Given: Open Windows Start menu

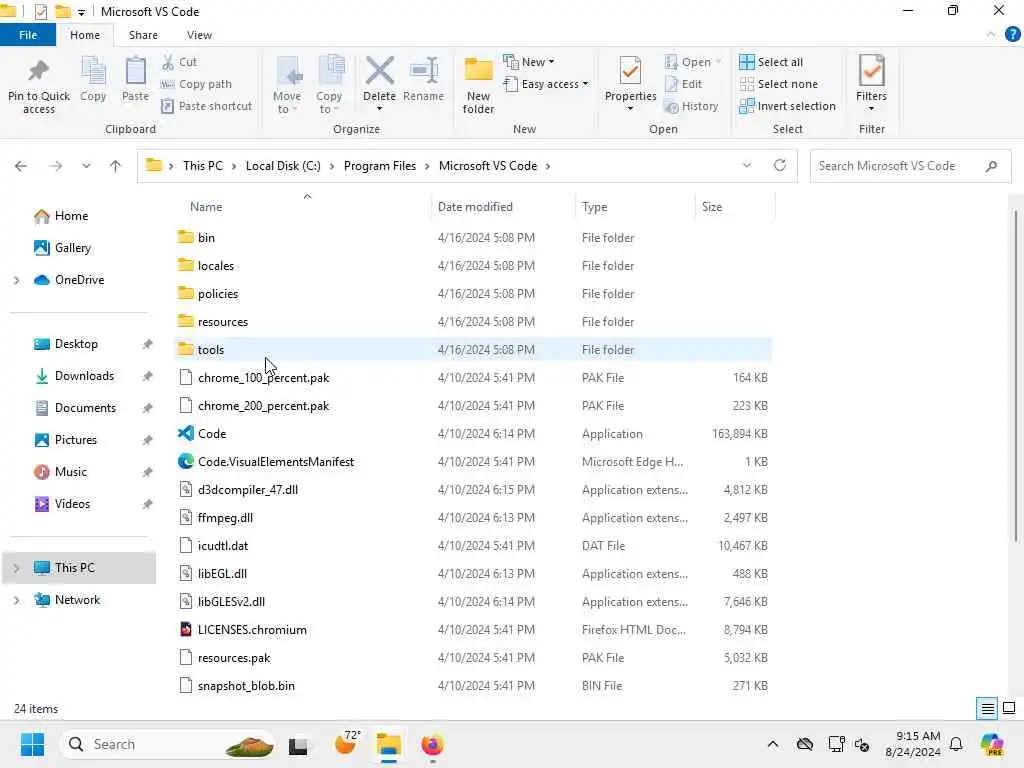Looking at the screenshot, I should 32,744.
